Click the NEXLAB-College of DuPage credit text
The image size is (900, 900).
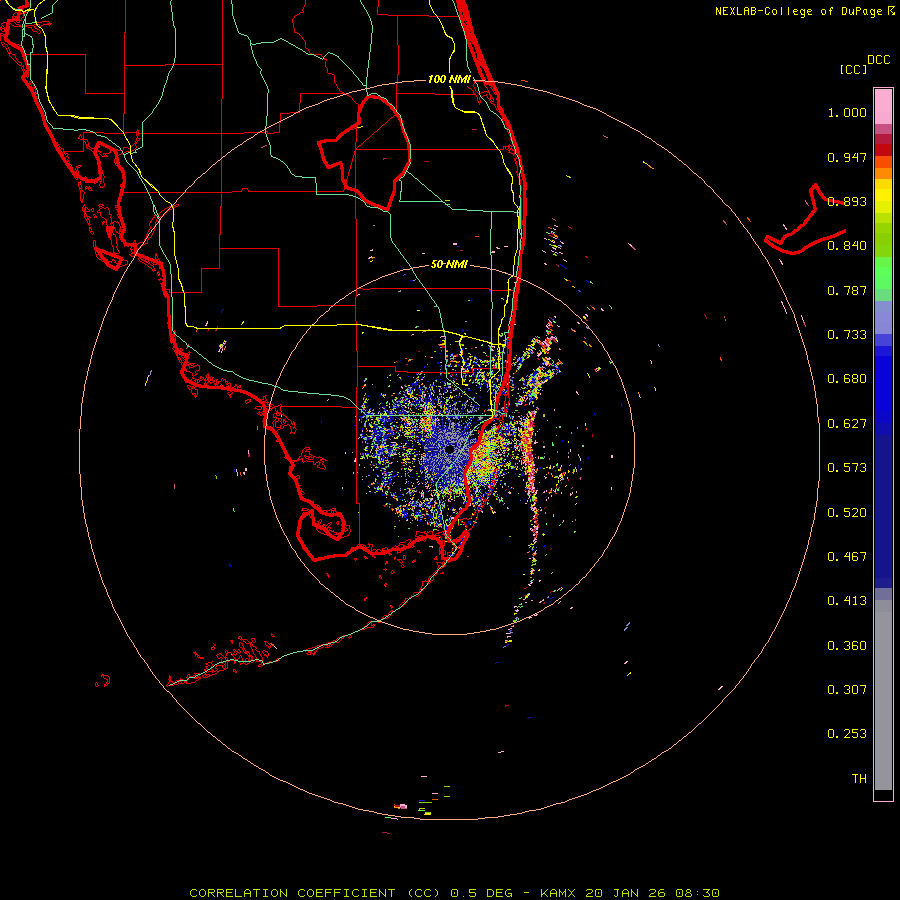(798, 11)
